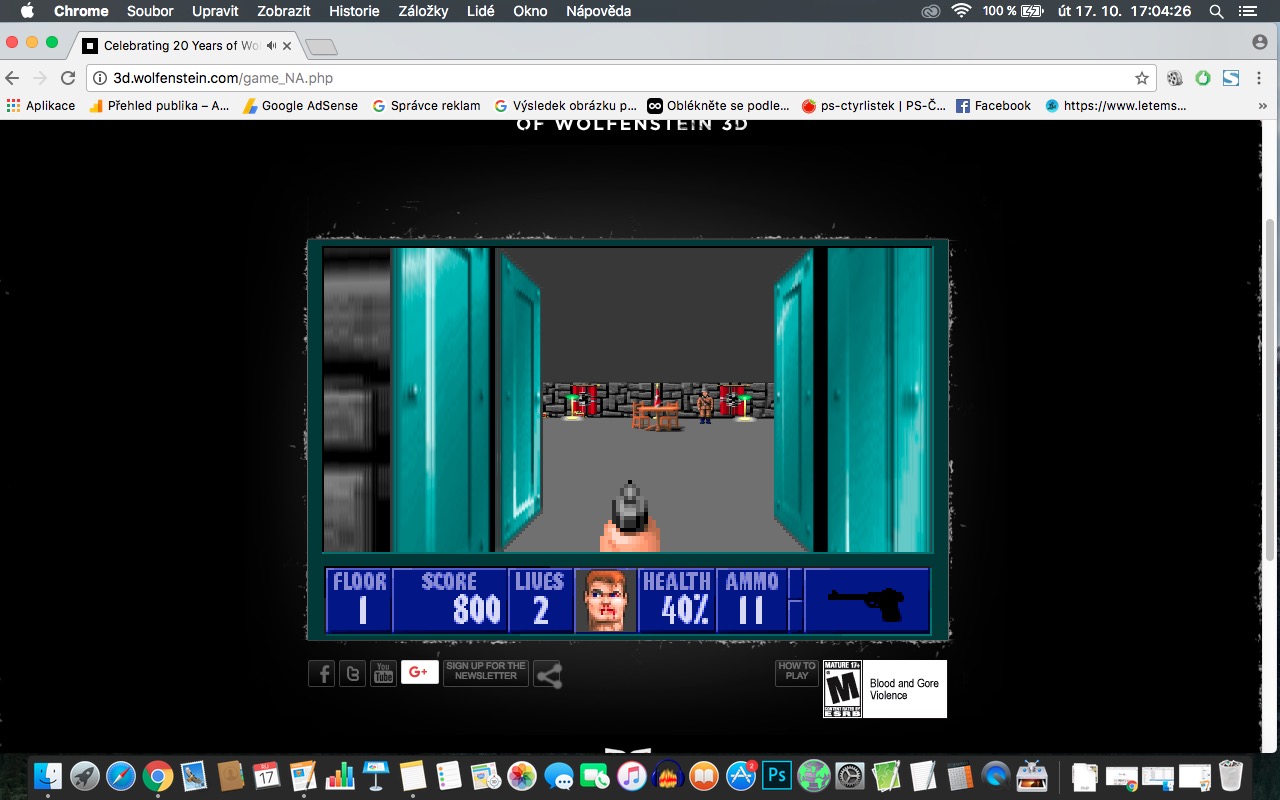Viewport: 1280px width, 800px height.
Task: Mute the tab via audio icon
Action: [271, 46]
